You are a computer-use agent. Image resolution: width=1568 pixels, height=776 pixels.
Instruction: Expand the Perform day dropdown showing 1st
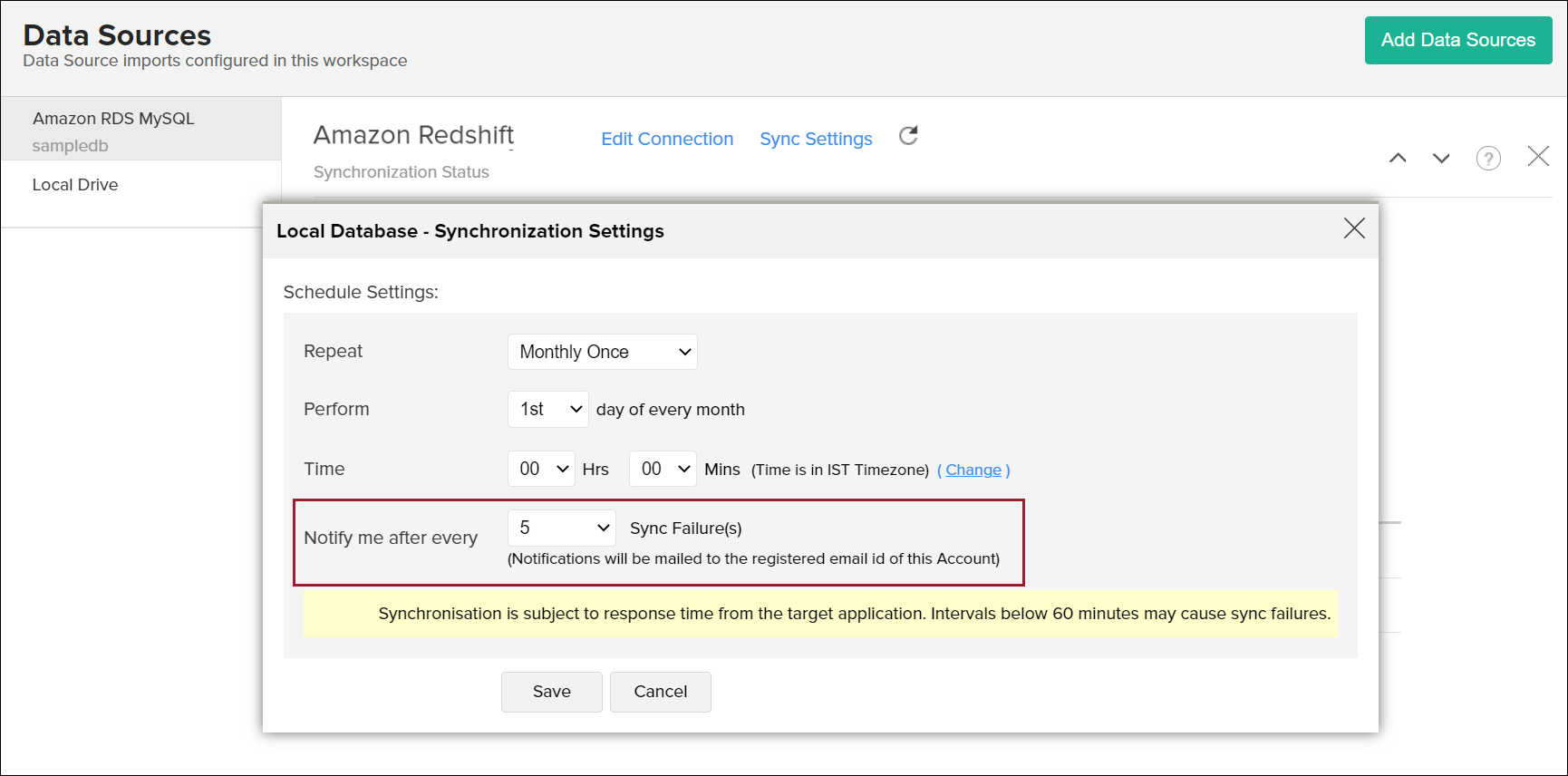tap(548, 410)
